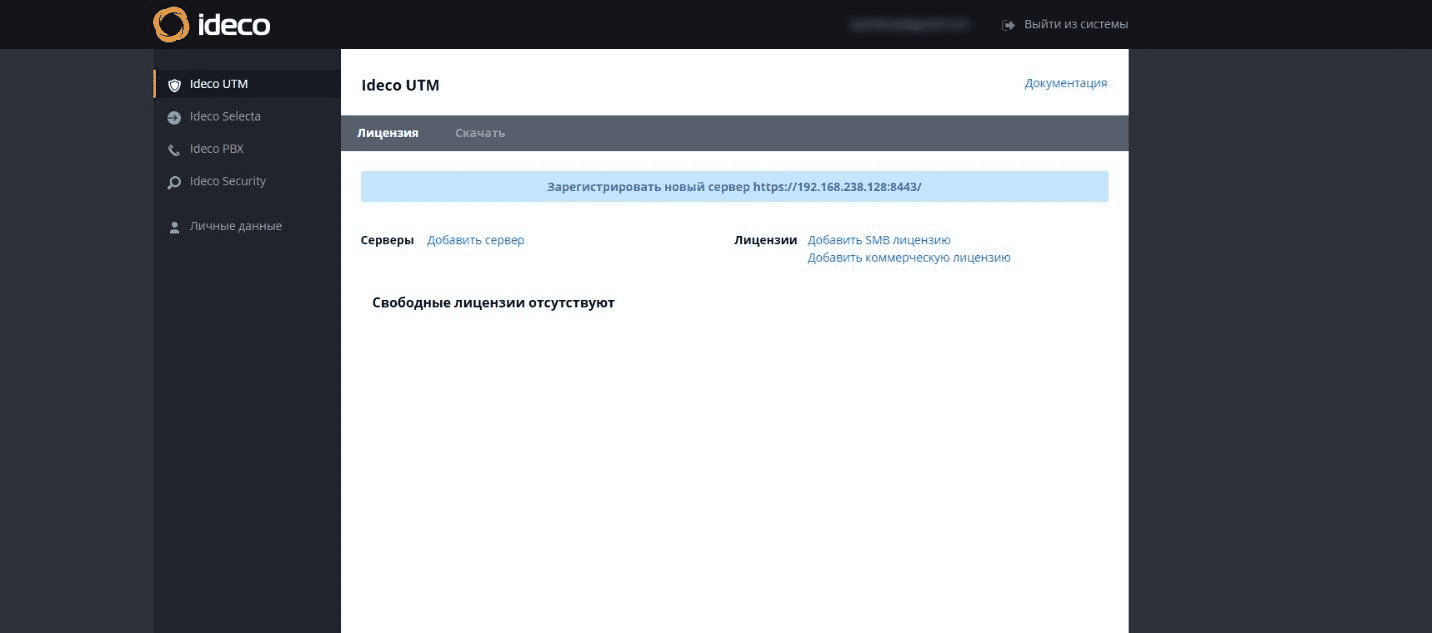Switch to the Скачать tab
The width and height of the screenshot is (1432, 633).
pos(480,133)
